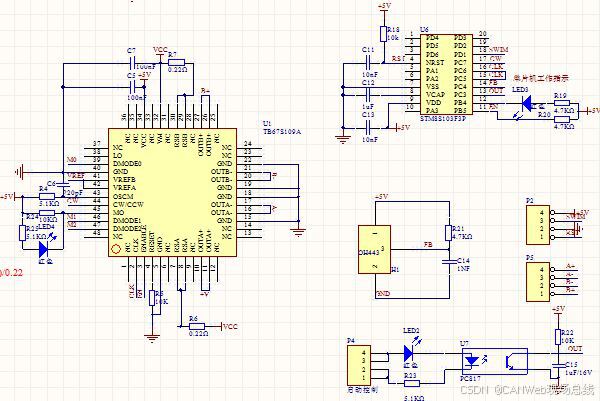600x401 pixels.
Task: Click capacitor C15 symbol
Action: [x=558, y=365]
